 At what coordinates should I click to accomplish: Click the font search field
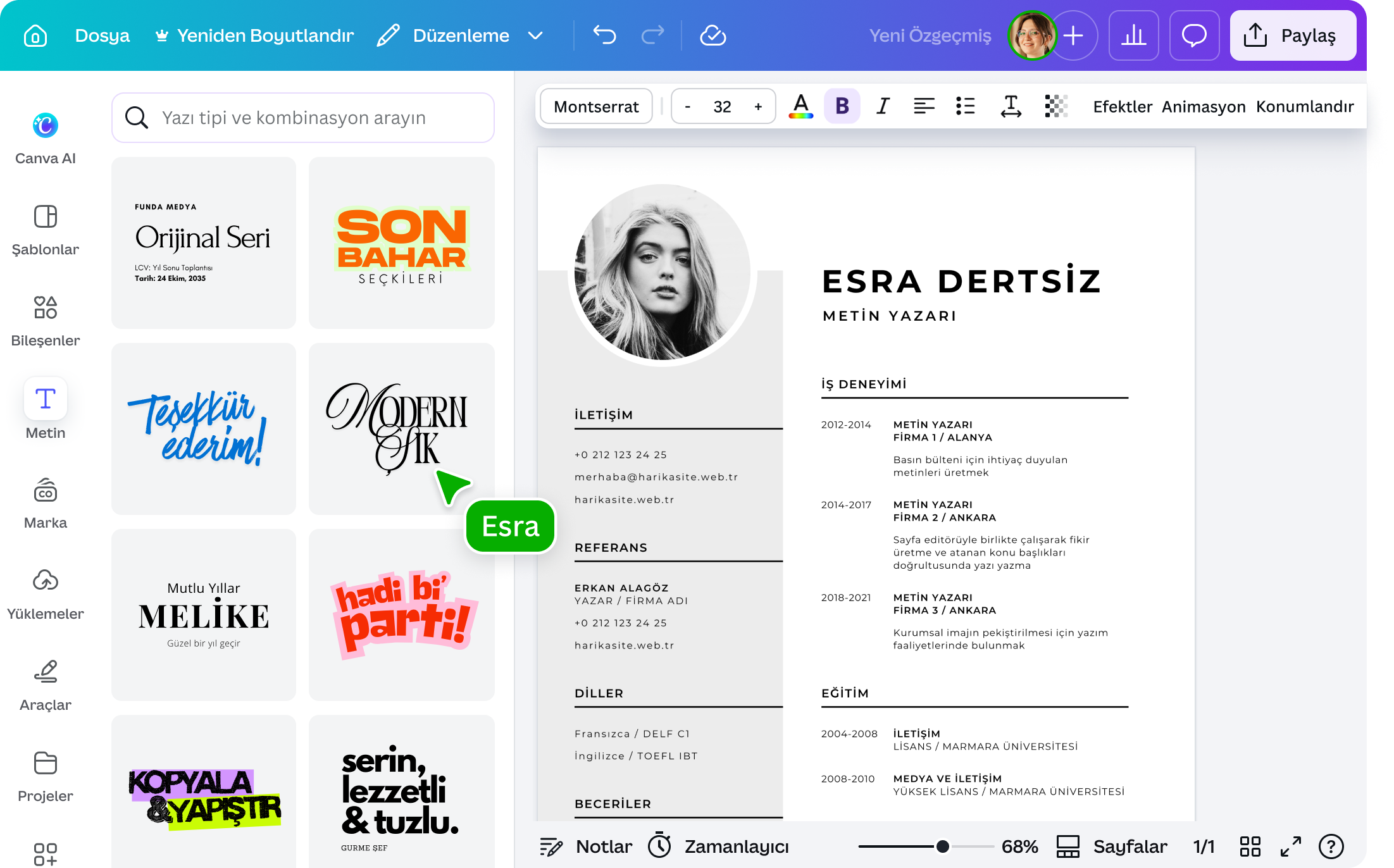(303, 118)
